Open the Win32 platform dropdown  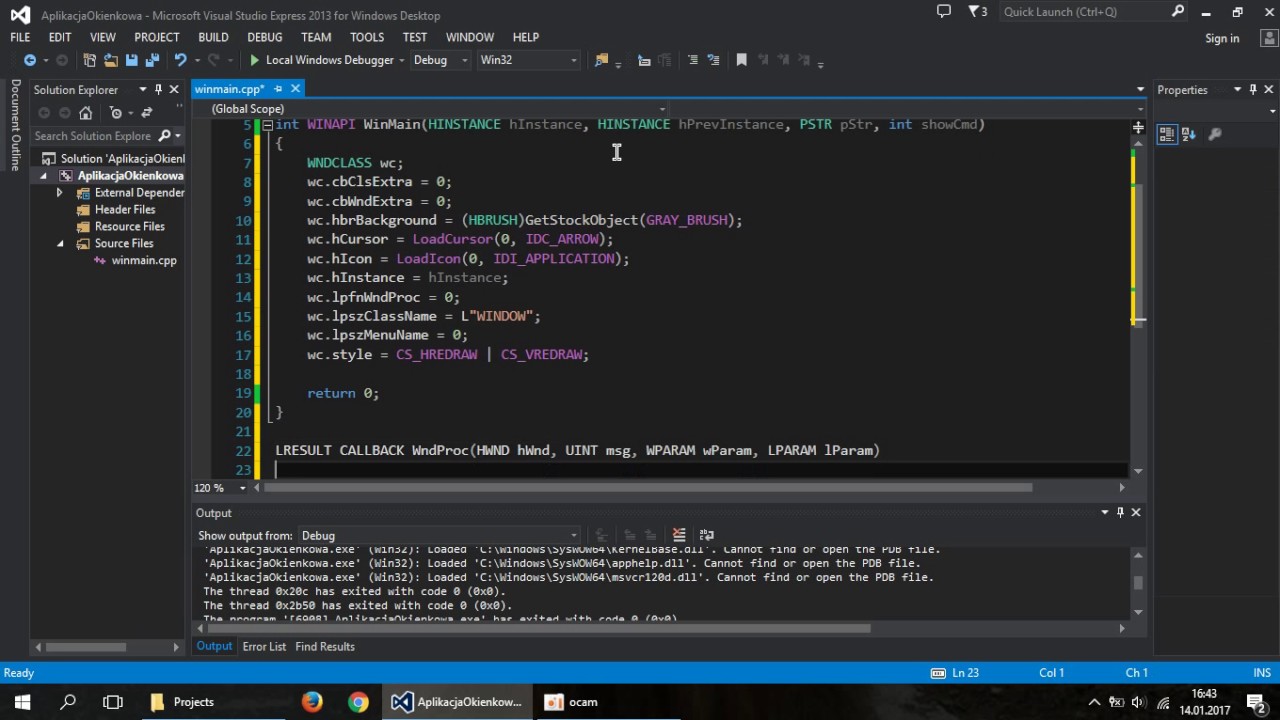click(x=528, y=60)
